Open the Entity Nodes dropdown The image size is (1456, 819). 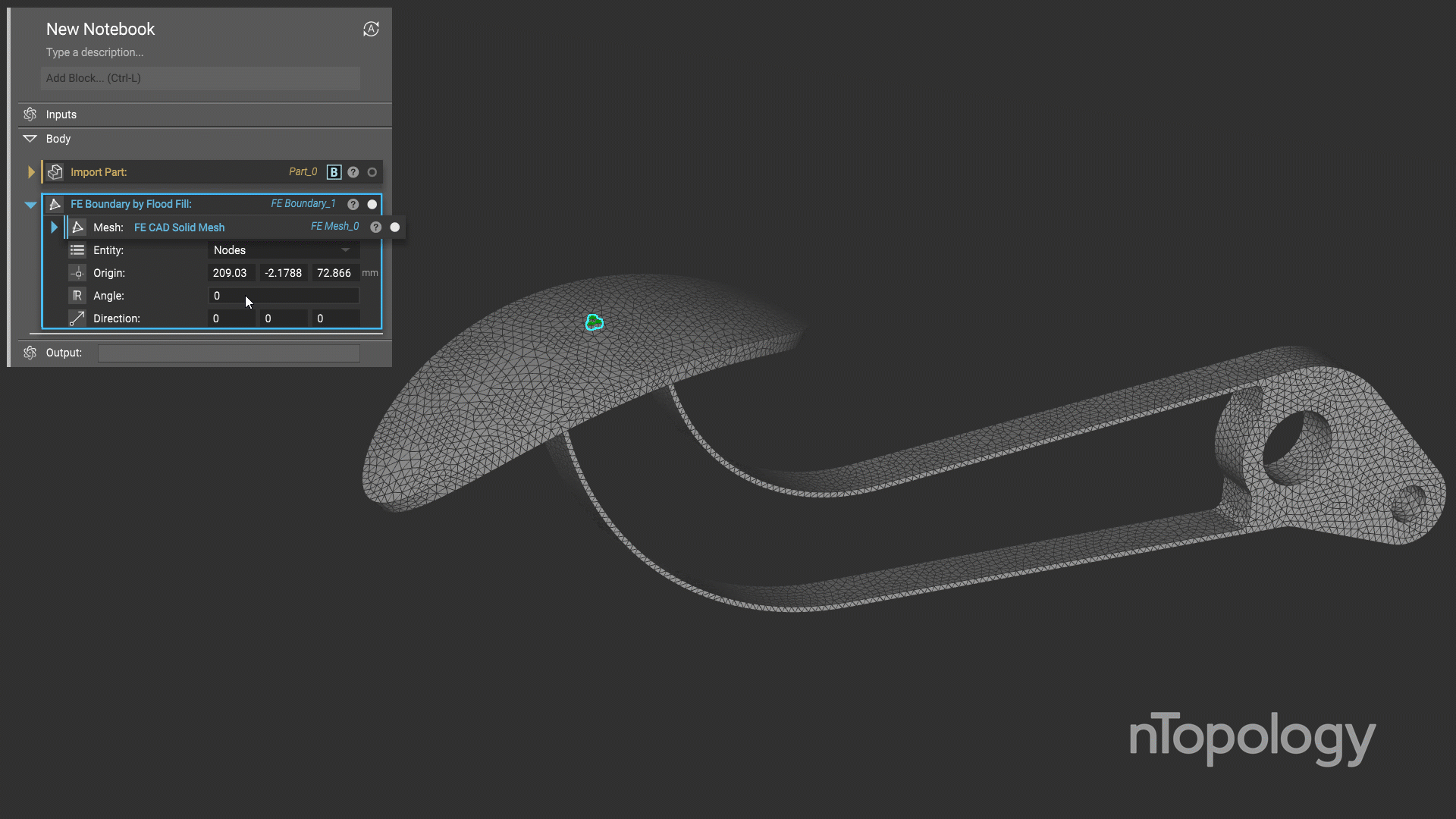tap(283, 250)
